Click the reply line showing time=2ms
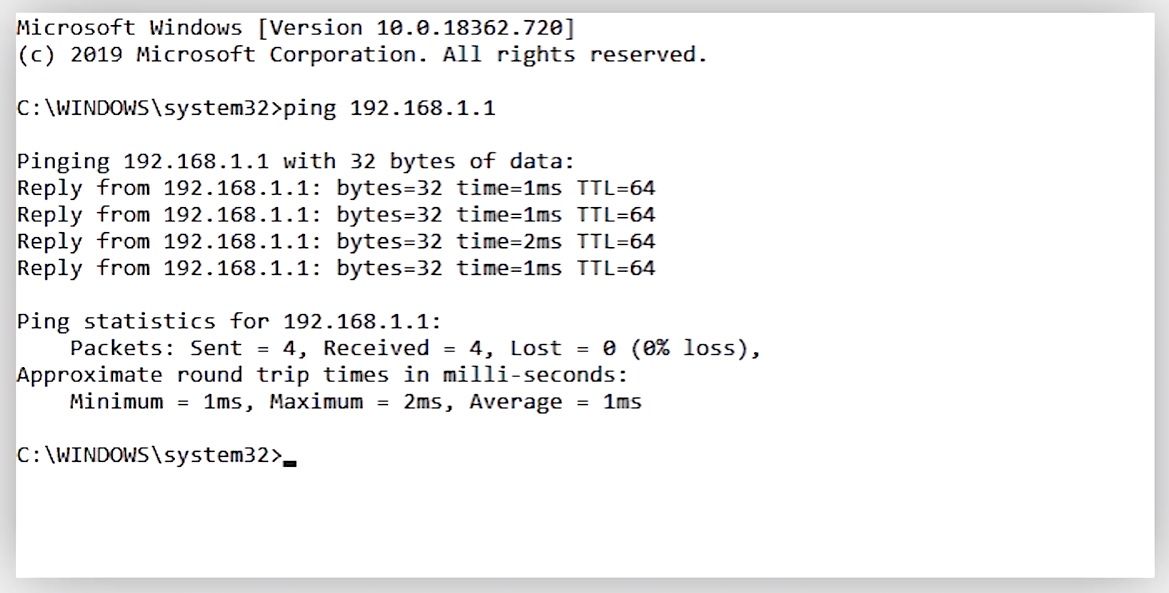 point(335,242)
